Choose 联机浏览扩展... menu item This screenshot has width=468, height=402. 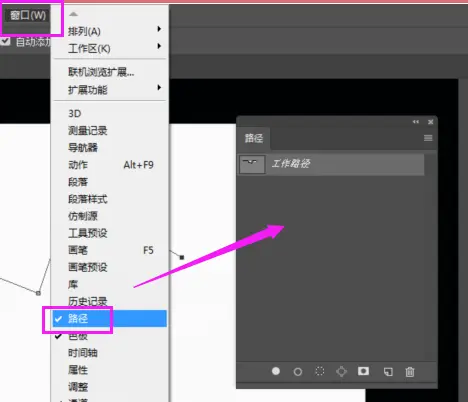click(110, 72)
